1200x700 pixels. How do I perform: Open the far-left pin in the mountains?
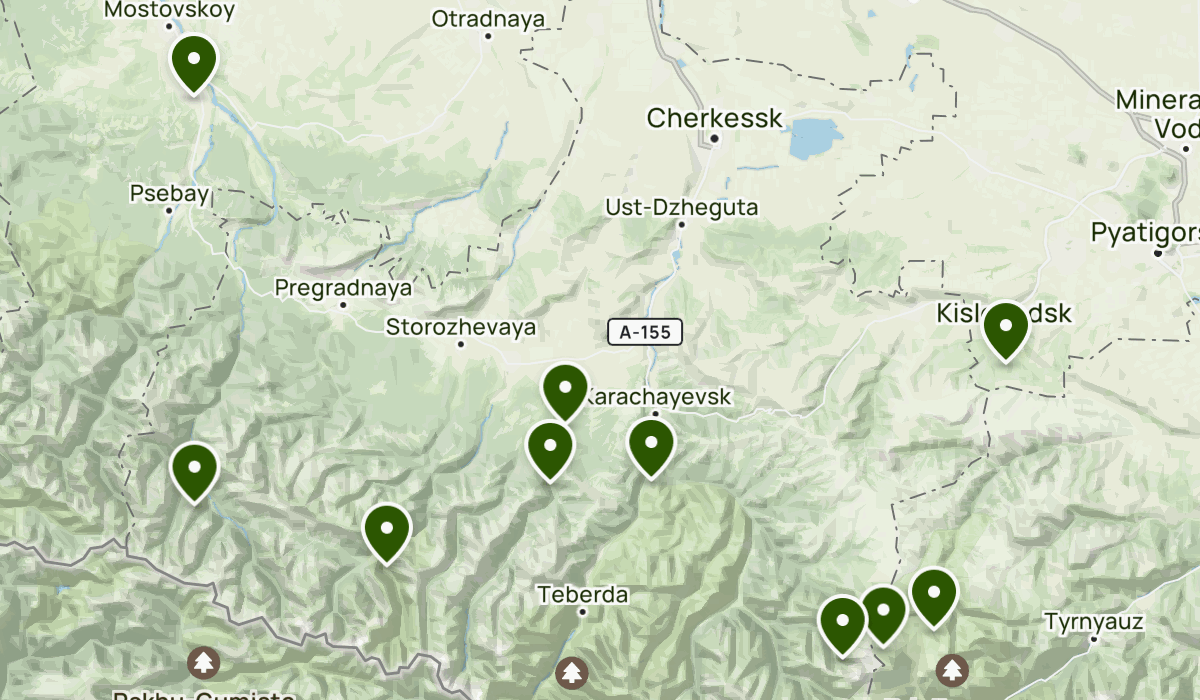pyautogui.click(x=194, y=469)
